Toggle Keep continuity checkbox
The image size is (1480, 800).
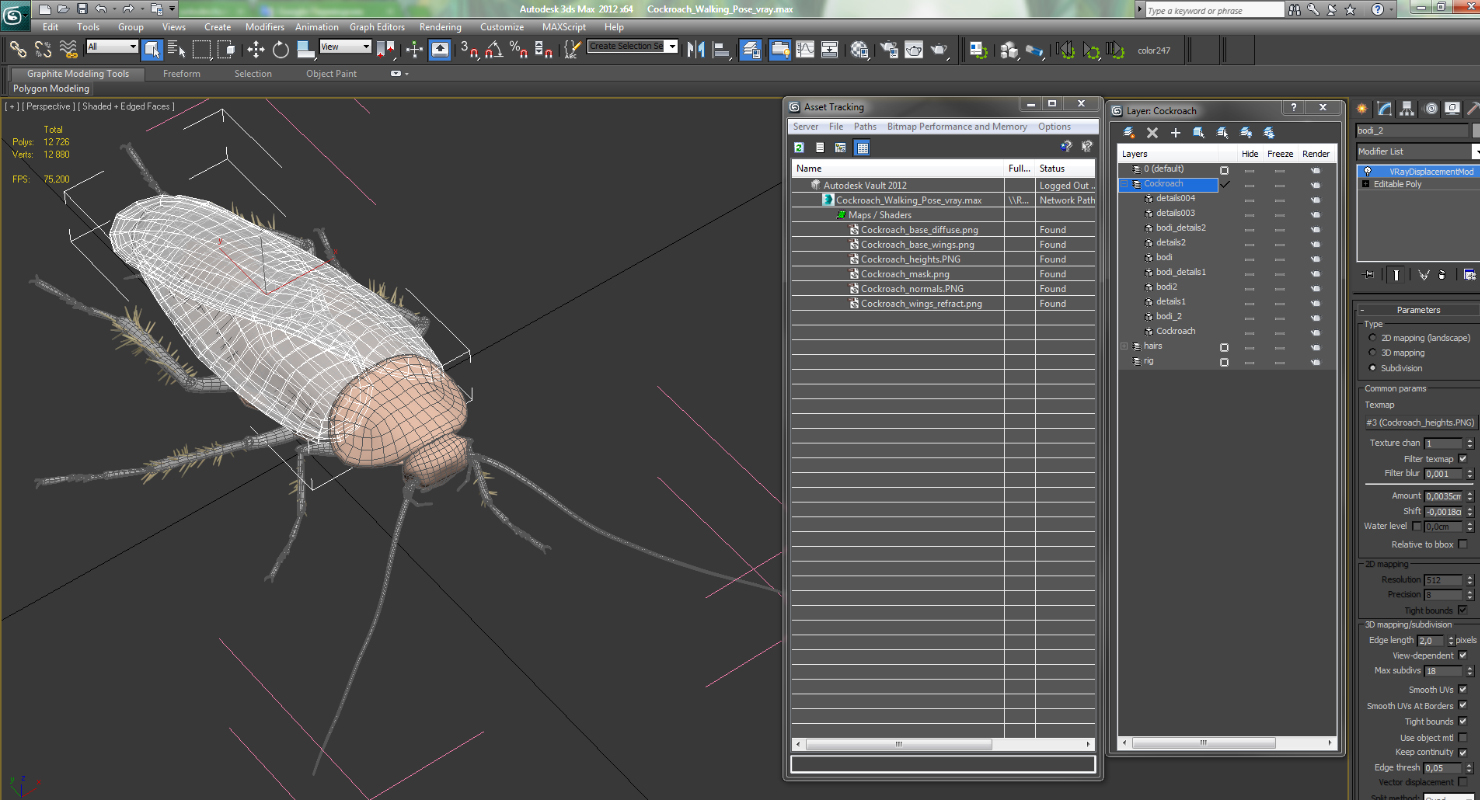coord(1462,752)
